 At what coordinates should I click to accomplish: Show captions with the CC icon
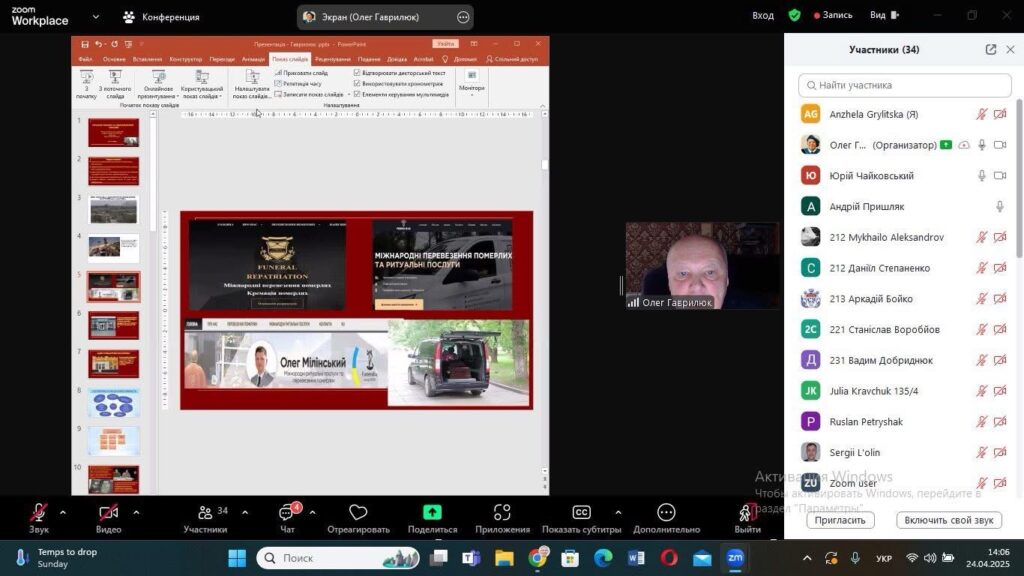580,513
